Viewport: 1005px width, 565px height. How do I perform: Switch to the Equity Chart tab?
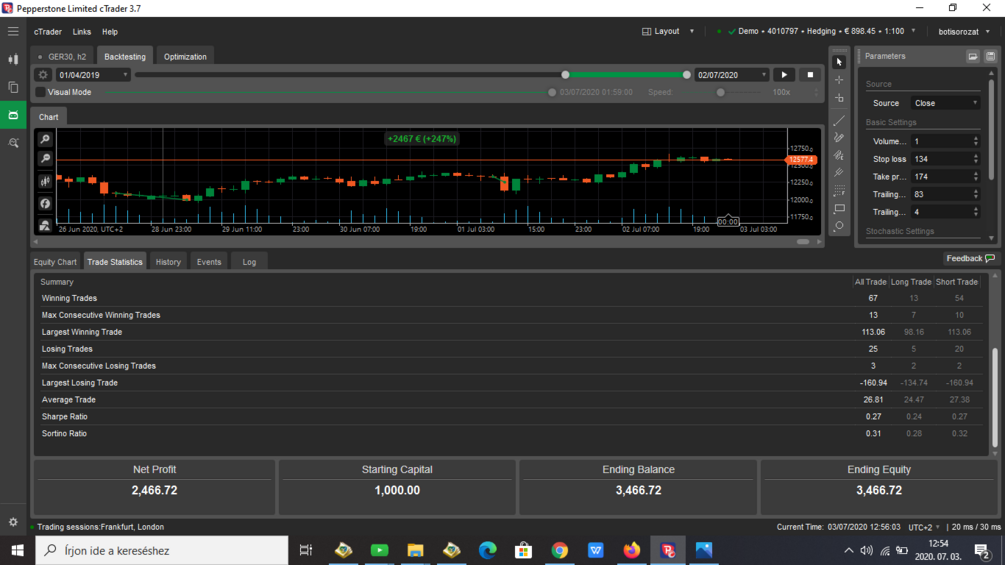tap(55, 262)
